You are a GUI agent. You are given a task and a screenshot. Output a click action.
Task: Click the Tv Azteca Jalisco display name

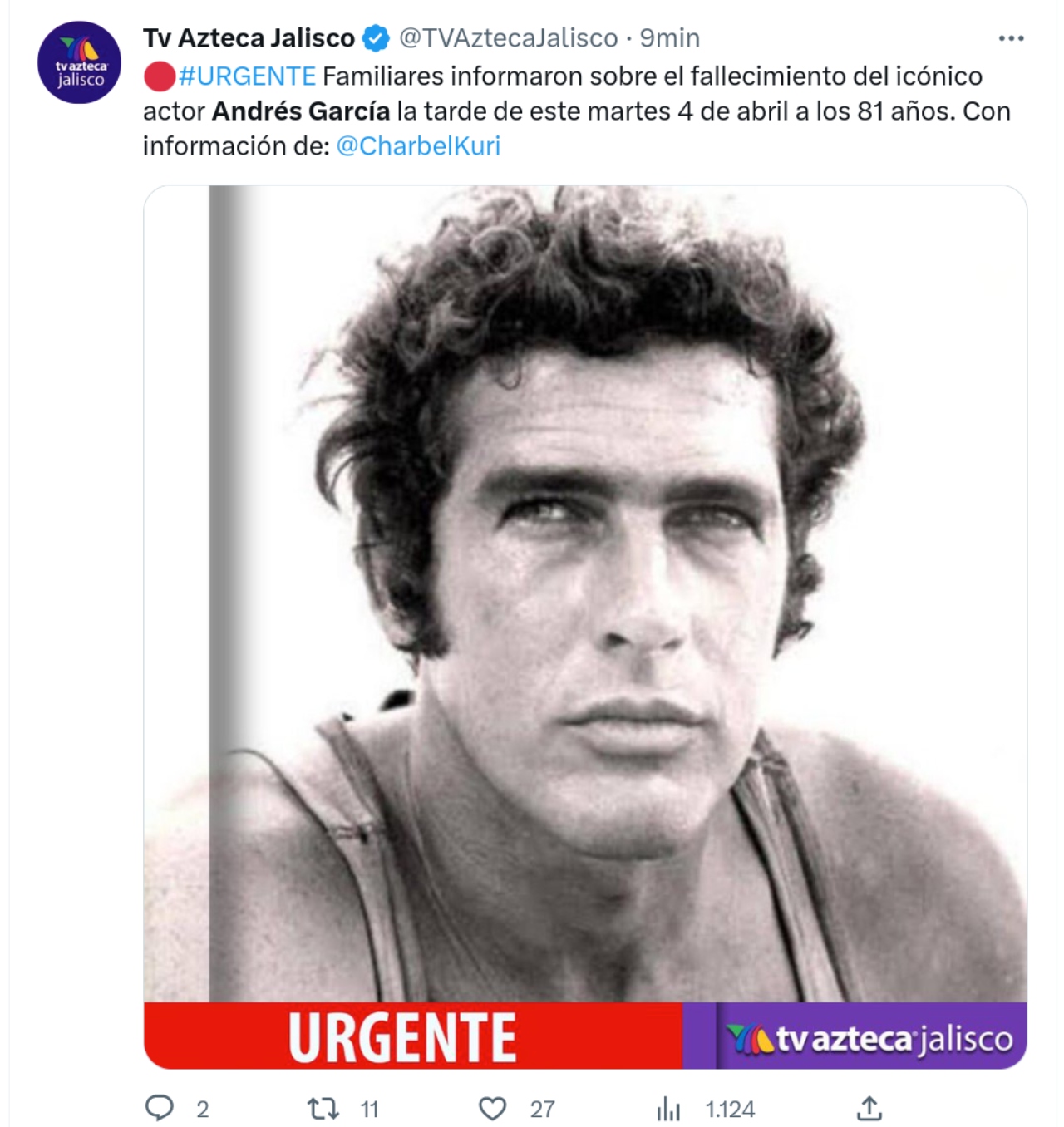tap(249, 38)
